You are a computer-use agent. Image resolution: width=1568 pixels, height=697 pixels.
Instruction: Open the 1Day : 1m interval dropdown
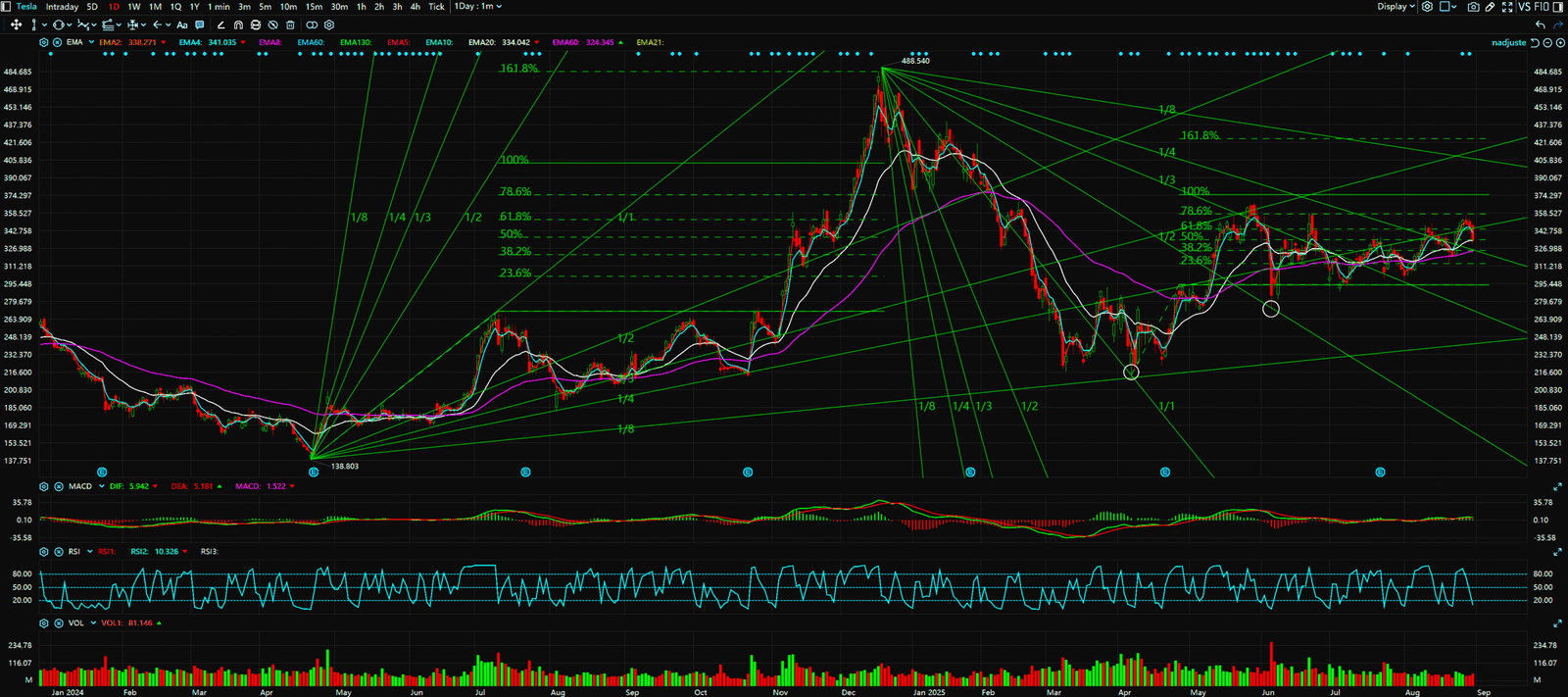pos(477,7)
